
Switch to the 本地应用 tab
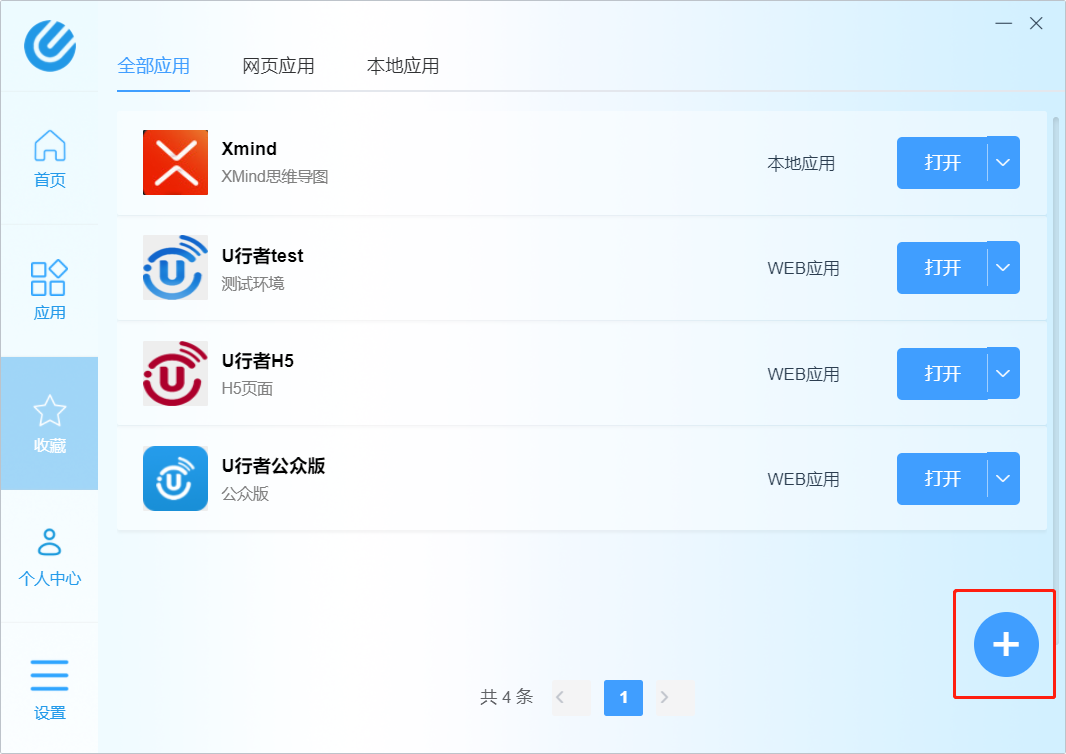coord(403,66)
